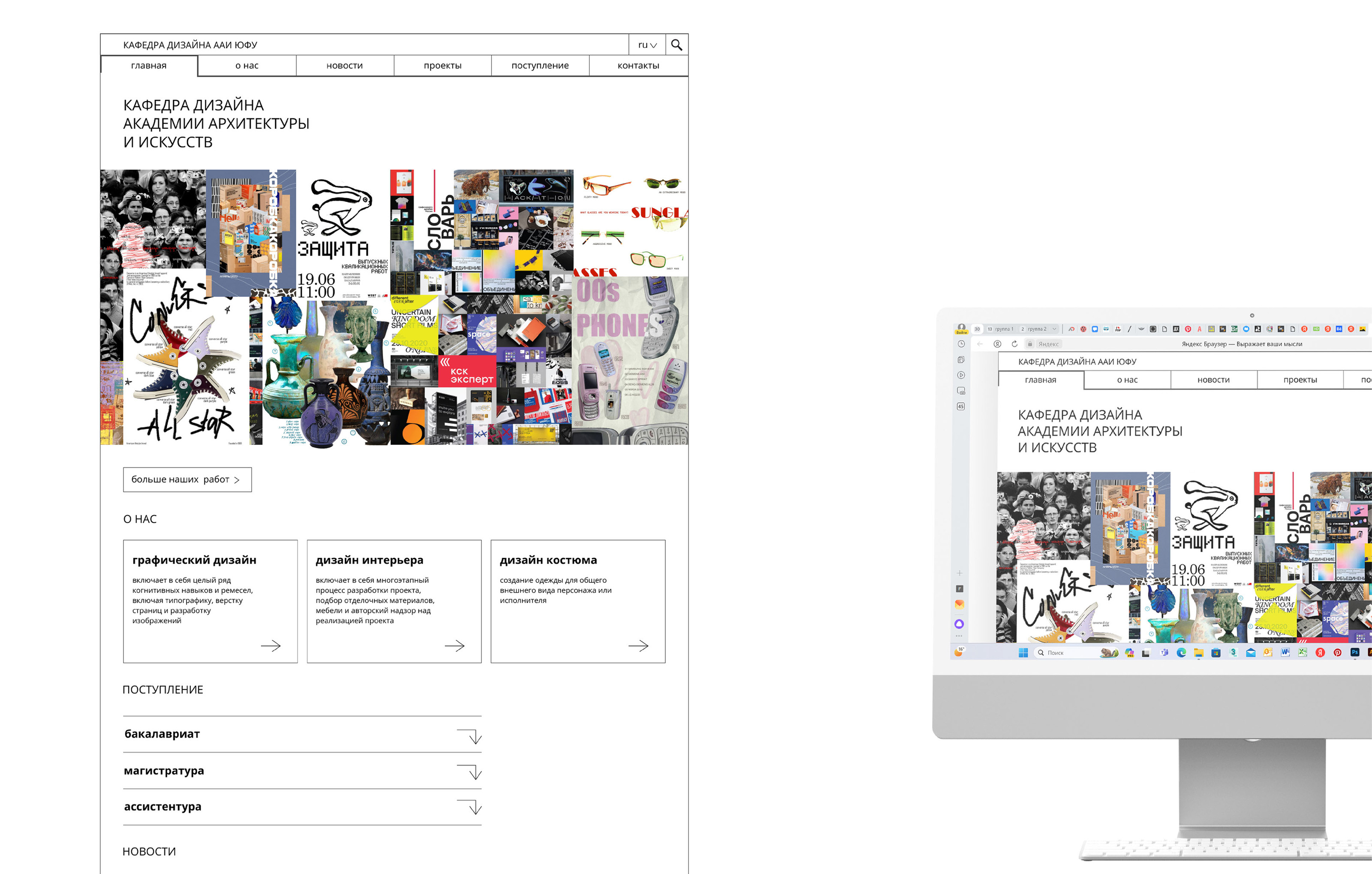This screenshot has height=874, width=1372.
Task: Click the arrow in дизайн костюма card
Action: (638, 645)
